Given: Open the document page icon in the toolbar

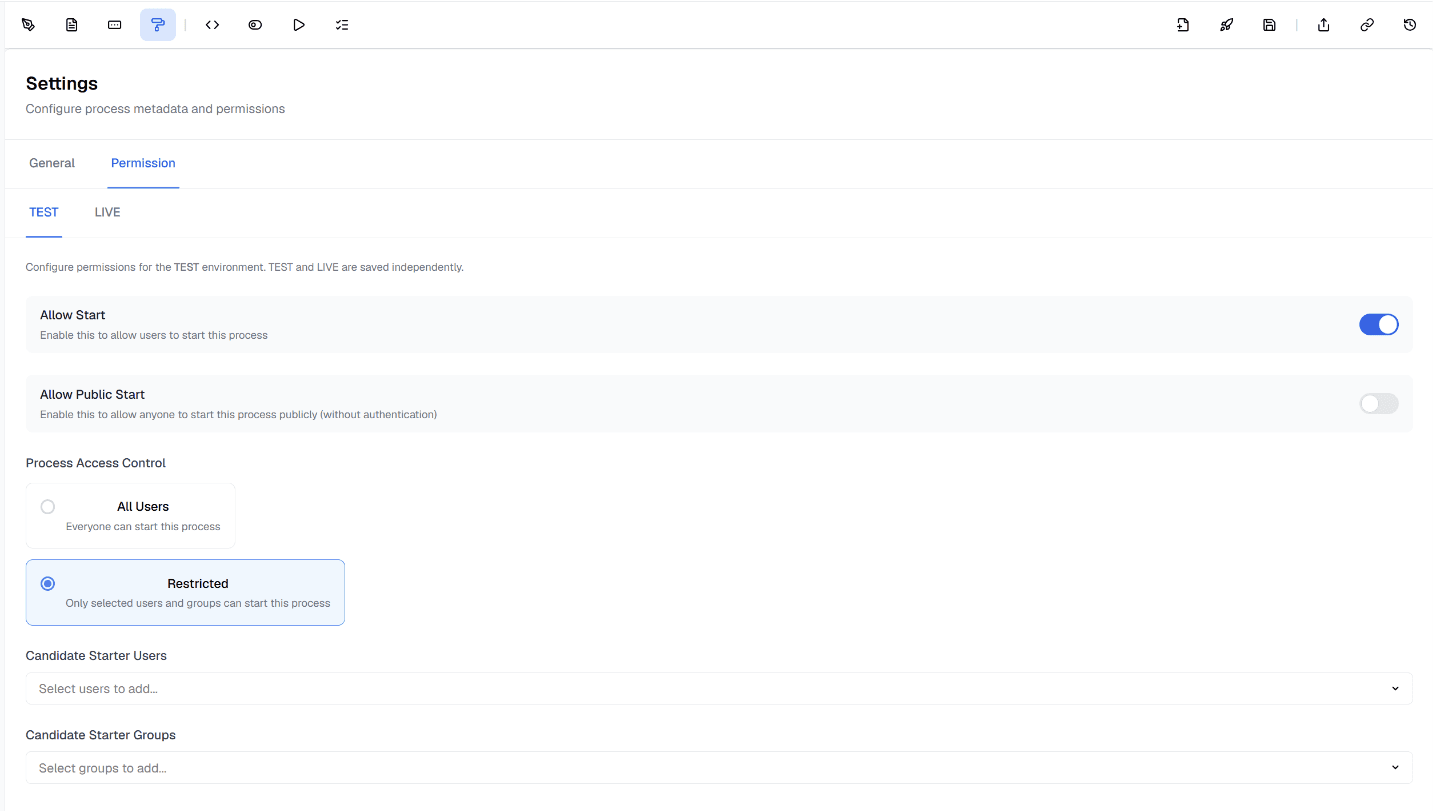Looking at the screenshot, I should pyautogui.click(x=72, y=25).
